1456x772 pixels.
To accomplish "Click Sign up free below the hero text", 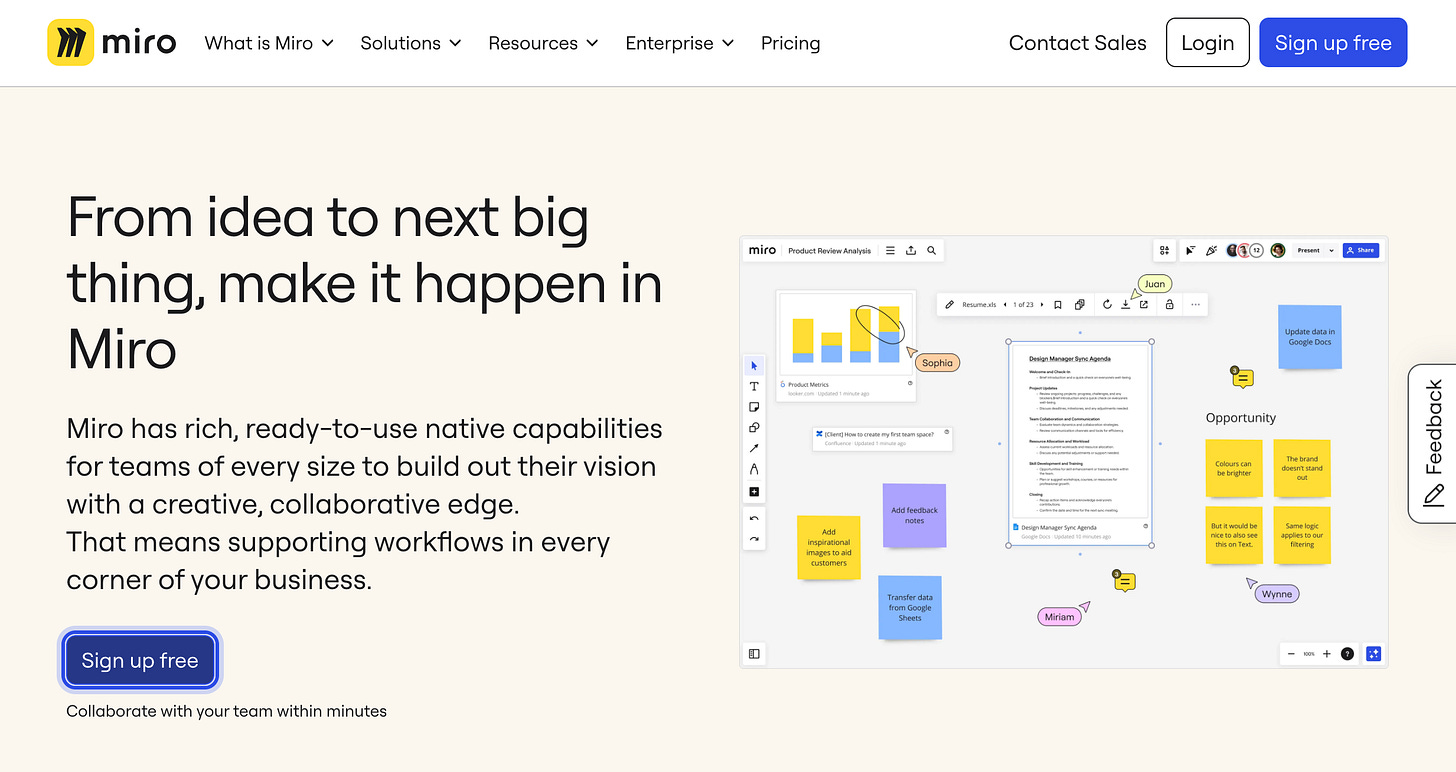I will [x=140, y=660].
